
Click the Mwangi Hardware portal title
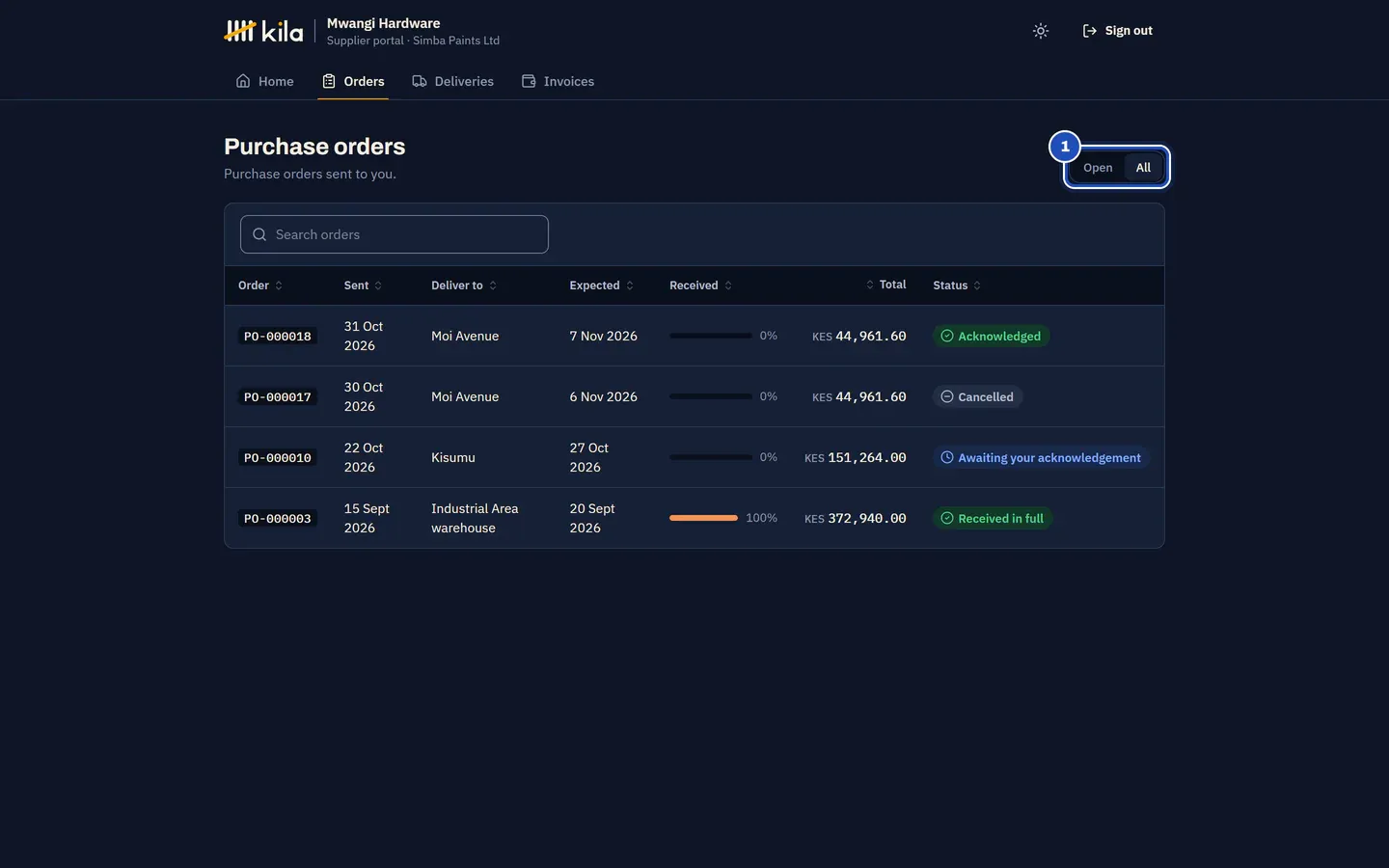coord(383,23)
